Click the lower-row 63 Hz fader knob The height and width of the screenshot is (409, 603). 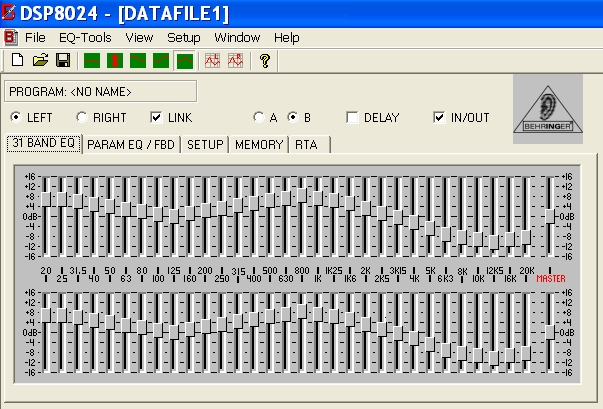126,325
